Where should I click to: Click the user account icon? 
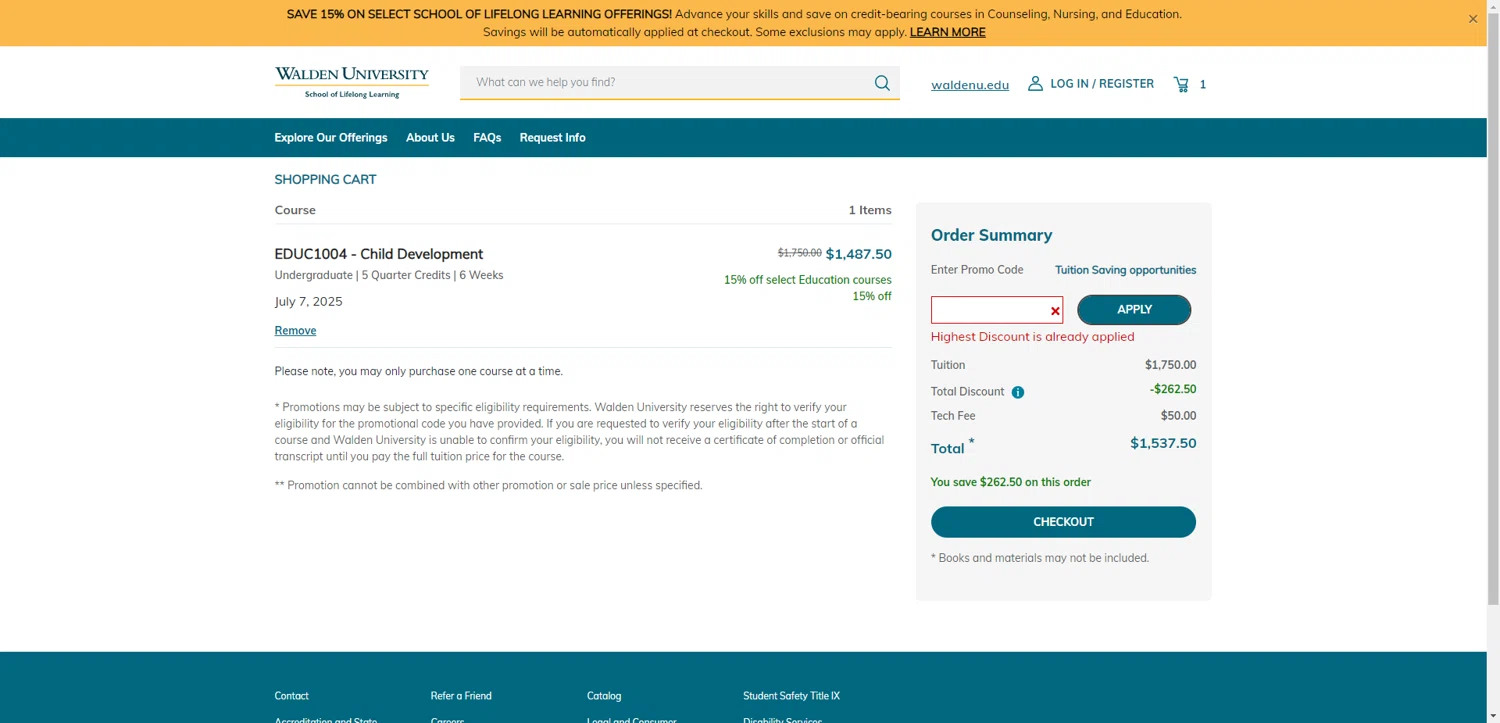(x=1035, y=83)
